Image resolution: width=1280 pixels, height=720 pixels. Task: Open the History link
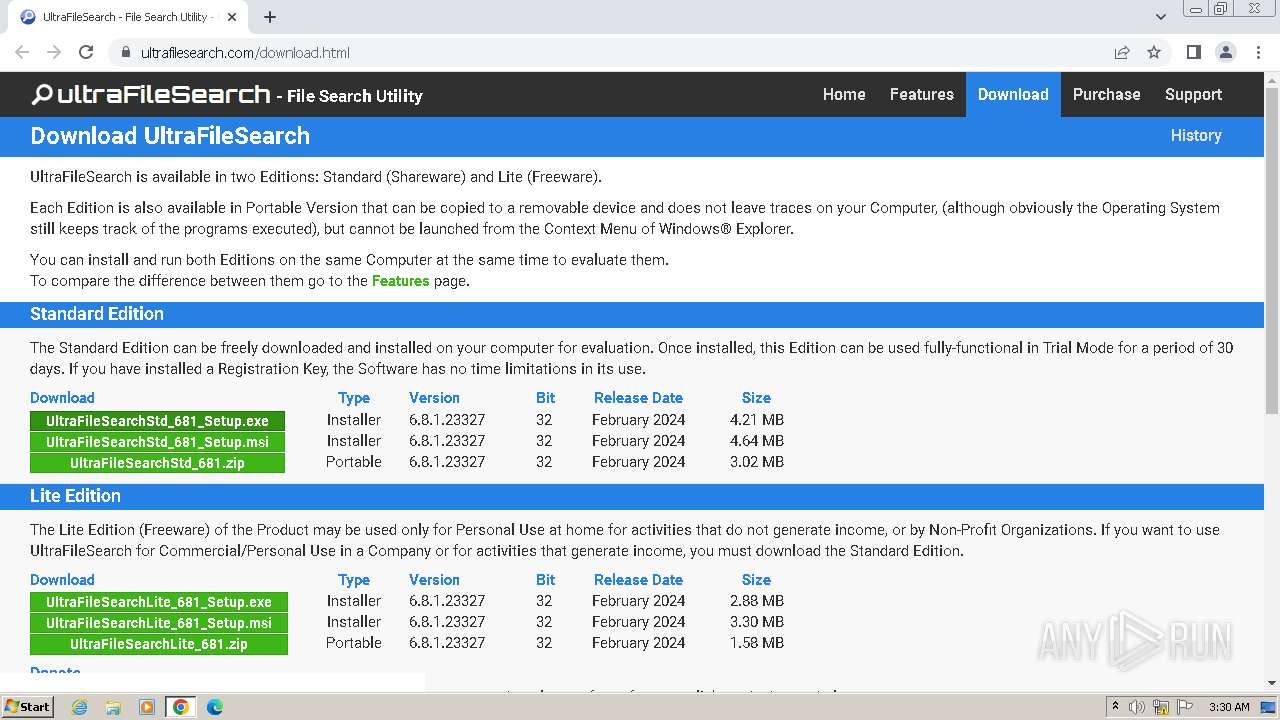[1196, 135]
